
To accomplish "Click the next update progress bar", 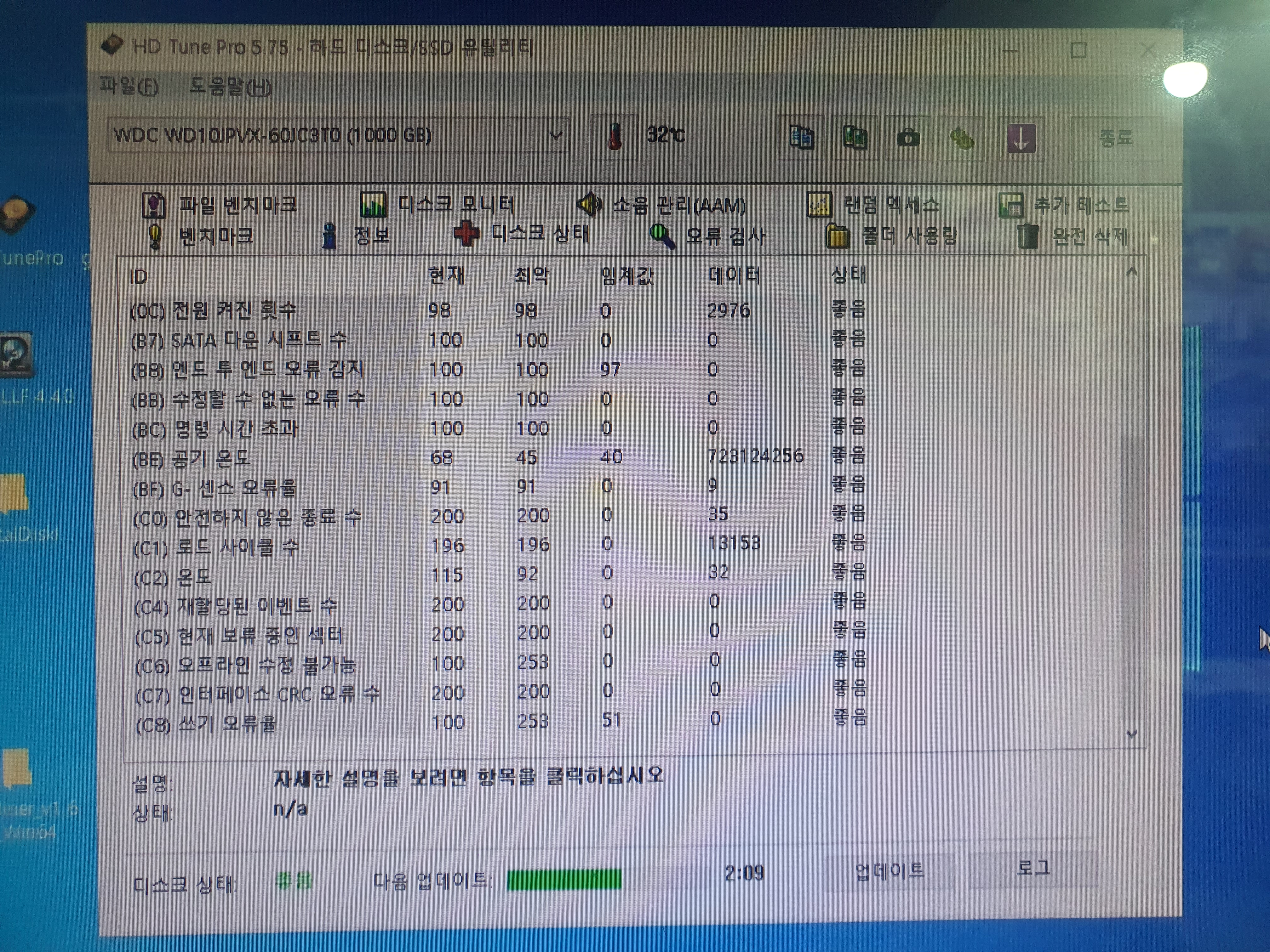I will (608, 879).
